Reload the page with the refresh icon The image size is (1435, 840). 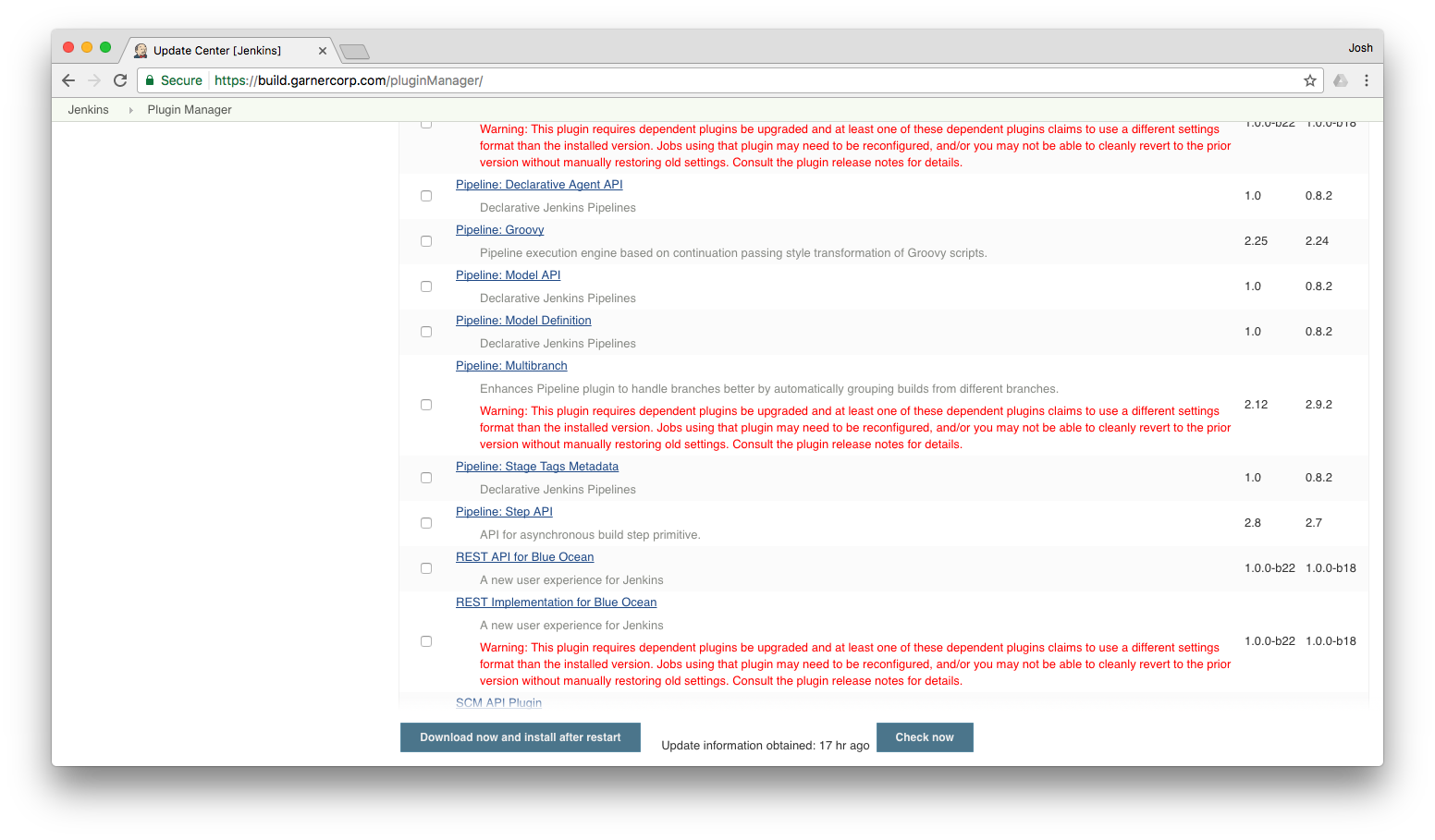[x=120, y=80]
